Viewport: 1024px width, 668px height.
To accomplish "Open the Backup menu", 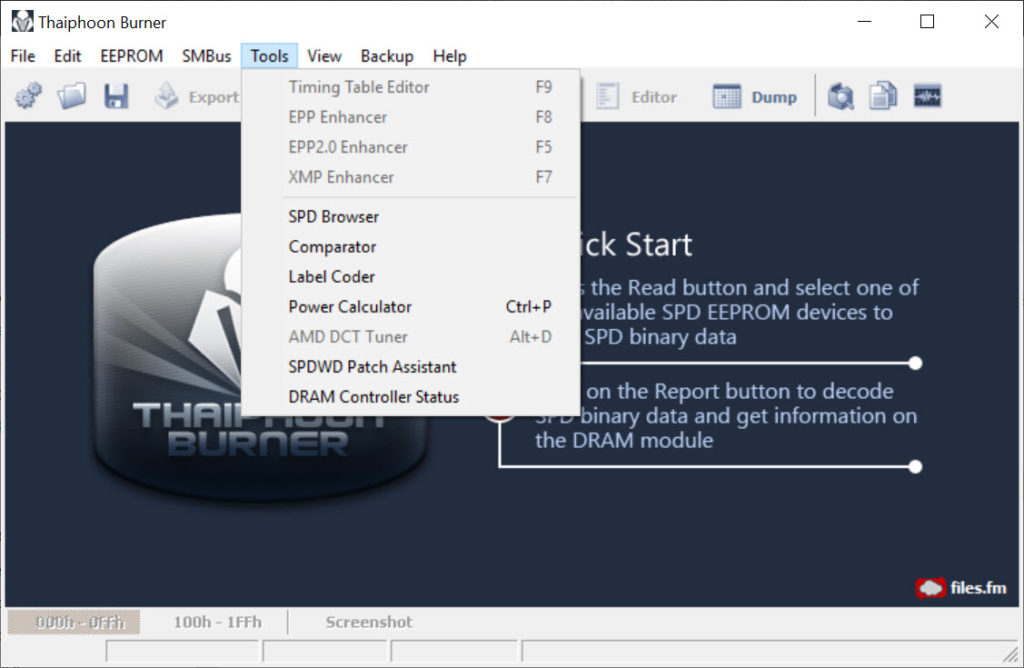I will (387, 56).
